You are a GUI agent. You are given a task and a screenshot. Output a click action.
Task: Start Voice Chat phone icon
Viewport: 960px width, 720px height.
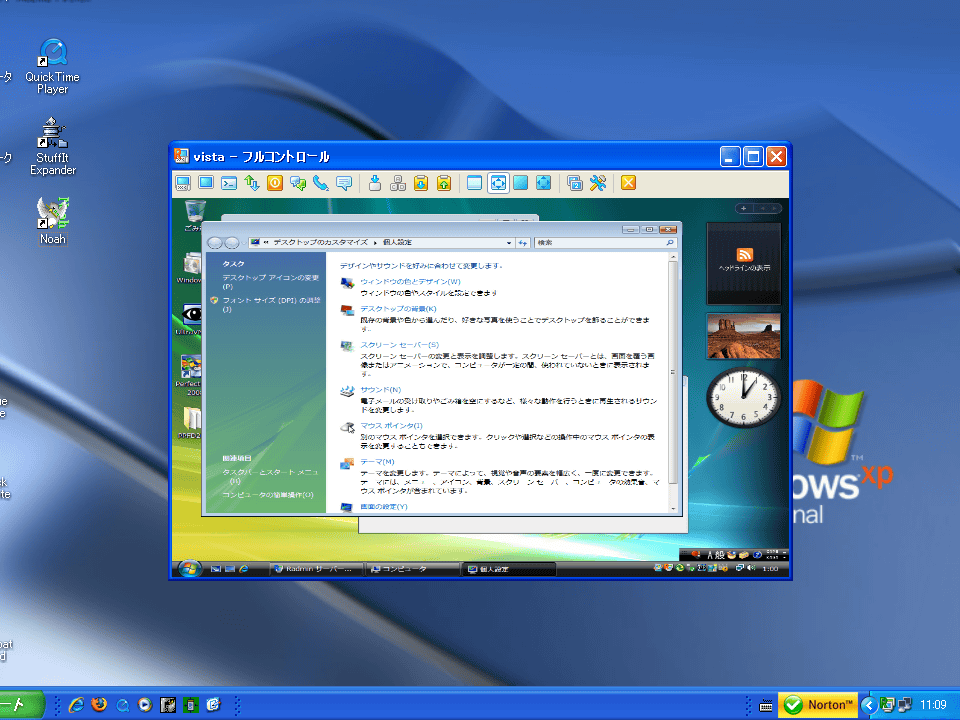pos(321,183)
